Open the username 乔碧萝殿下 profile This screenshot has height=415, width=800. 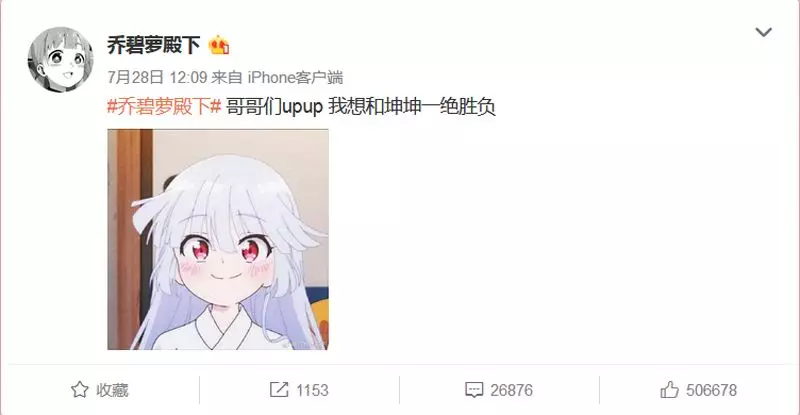pos(154,45)
